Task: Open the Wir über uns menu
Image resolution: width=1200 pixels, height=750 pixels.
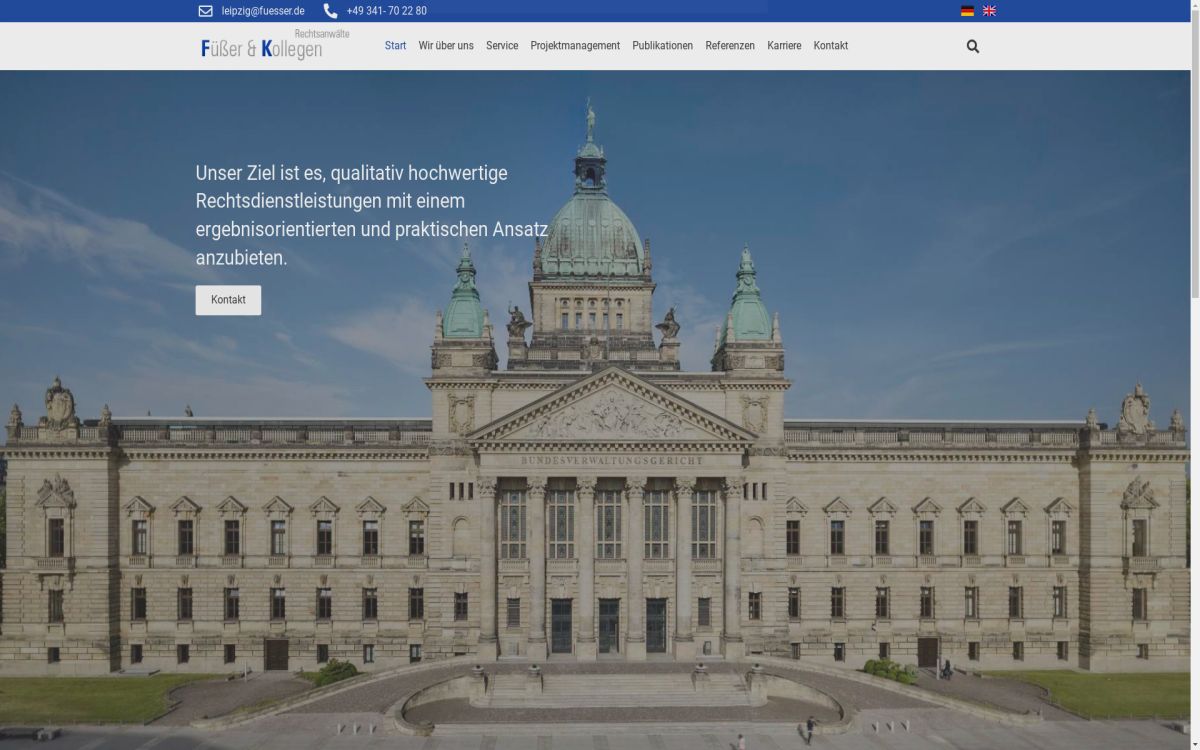Action: (x=446, y=45)
